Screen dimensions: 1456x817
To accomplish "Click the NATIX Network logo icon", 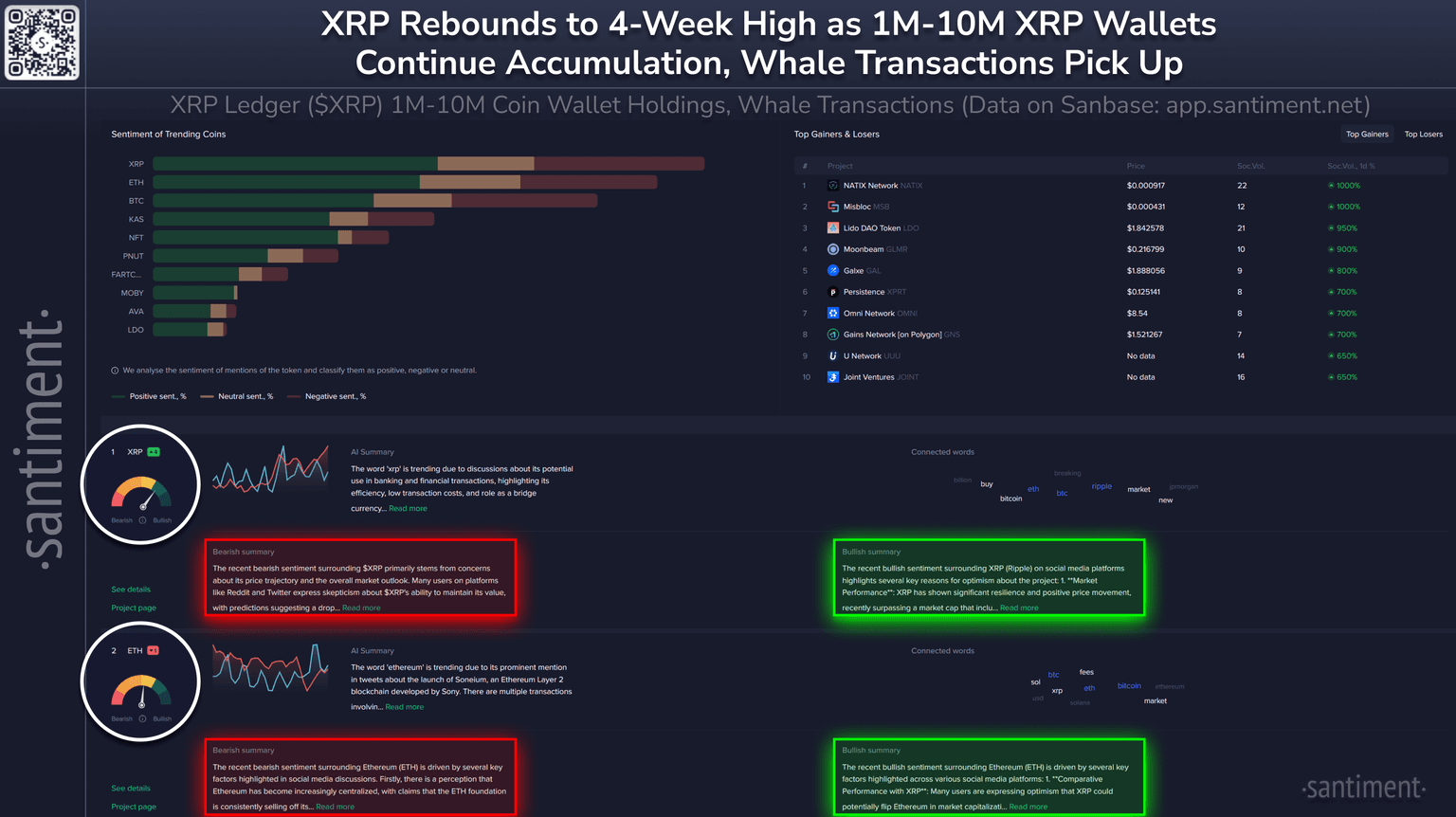I will click(832, 186).
